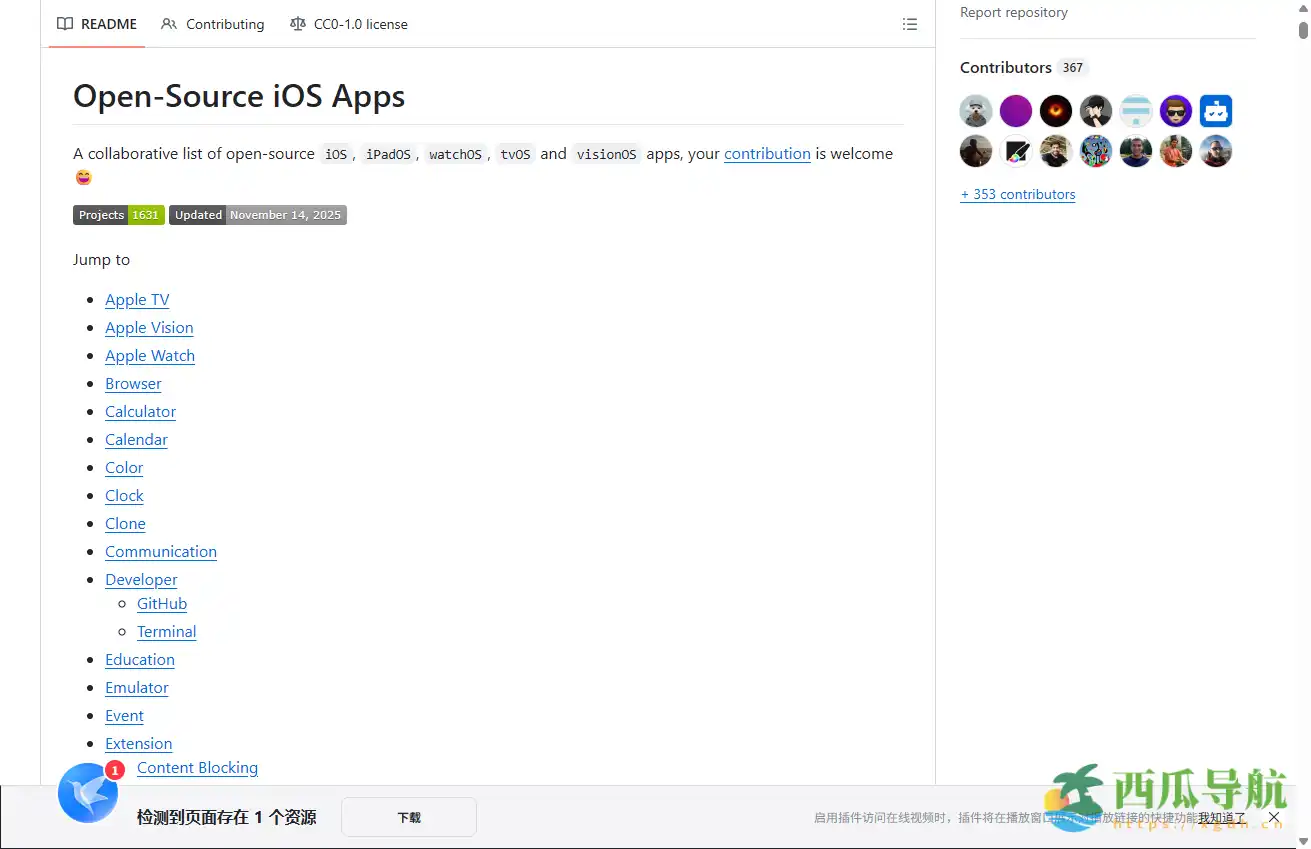Click the first contributor avatar

pyautogui.click(x=975, y=110)
